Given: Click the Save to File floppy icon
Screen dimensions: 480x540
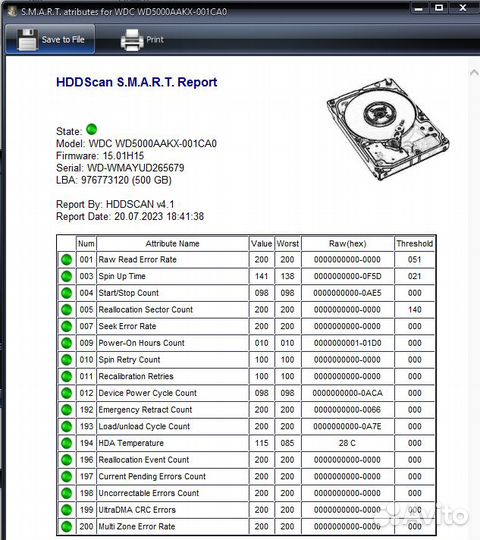Looking at the screenshot, I should tap(27, 40).
